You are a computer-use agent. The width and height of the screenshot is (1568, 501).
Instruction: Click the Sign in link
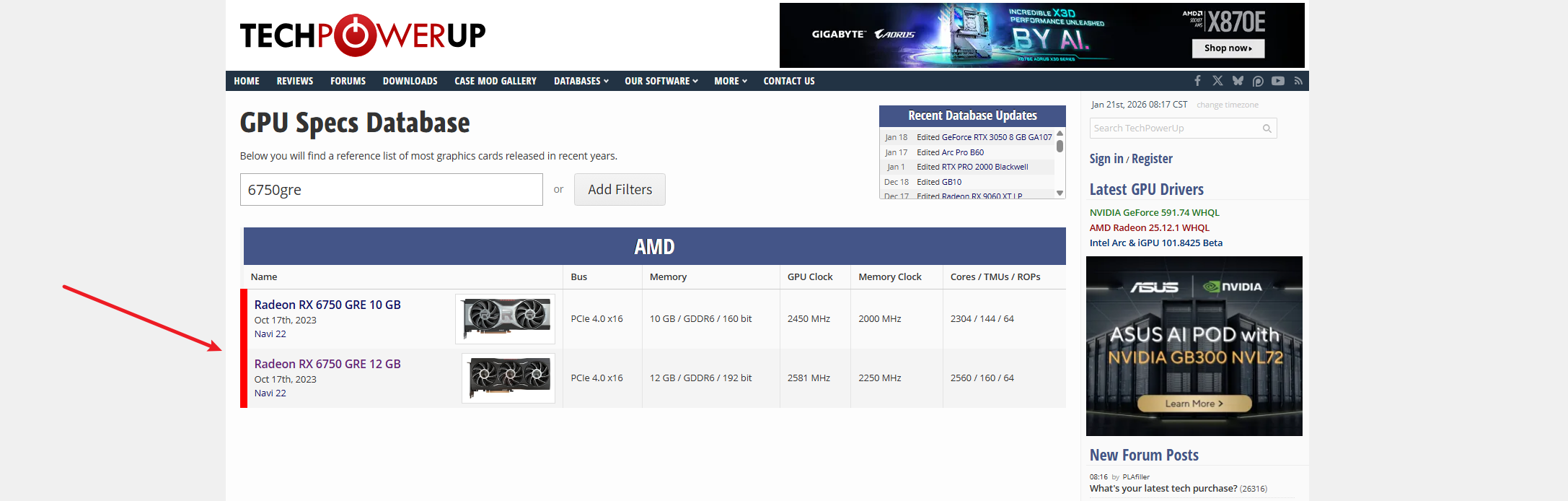pos(1106,159)
